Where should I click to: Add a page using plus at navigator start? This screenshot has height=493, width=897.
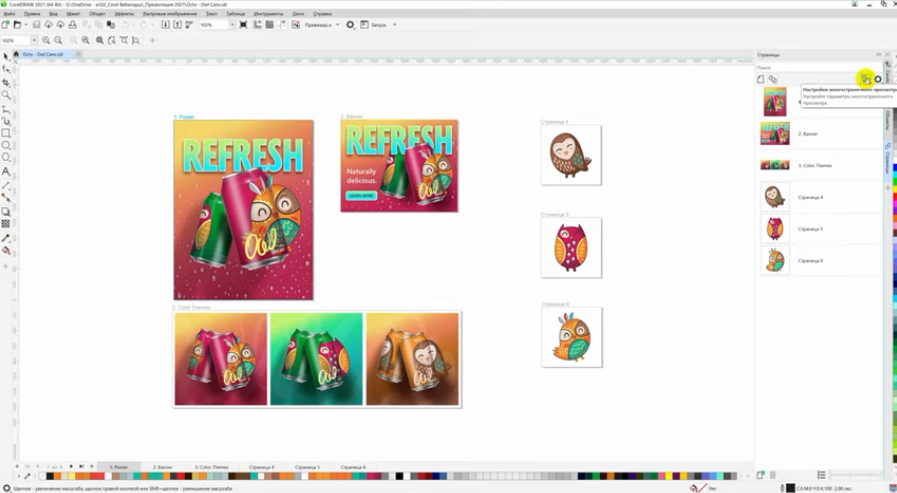(17, 467)
